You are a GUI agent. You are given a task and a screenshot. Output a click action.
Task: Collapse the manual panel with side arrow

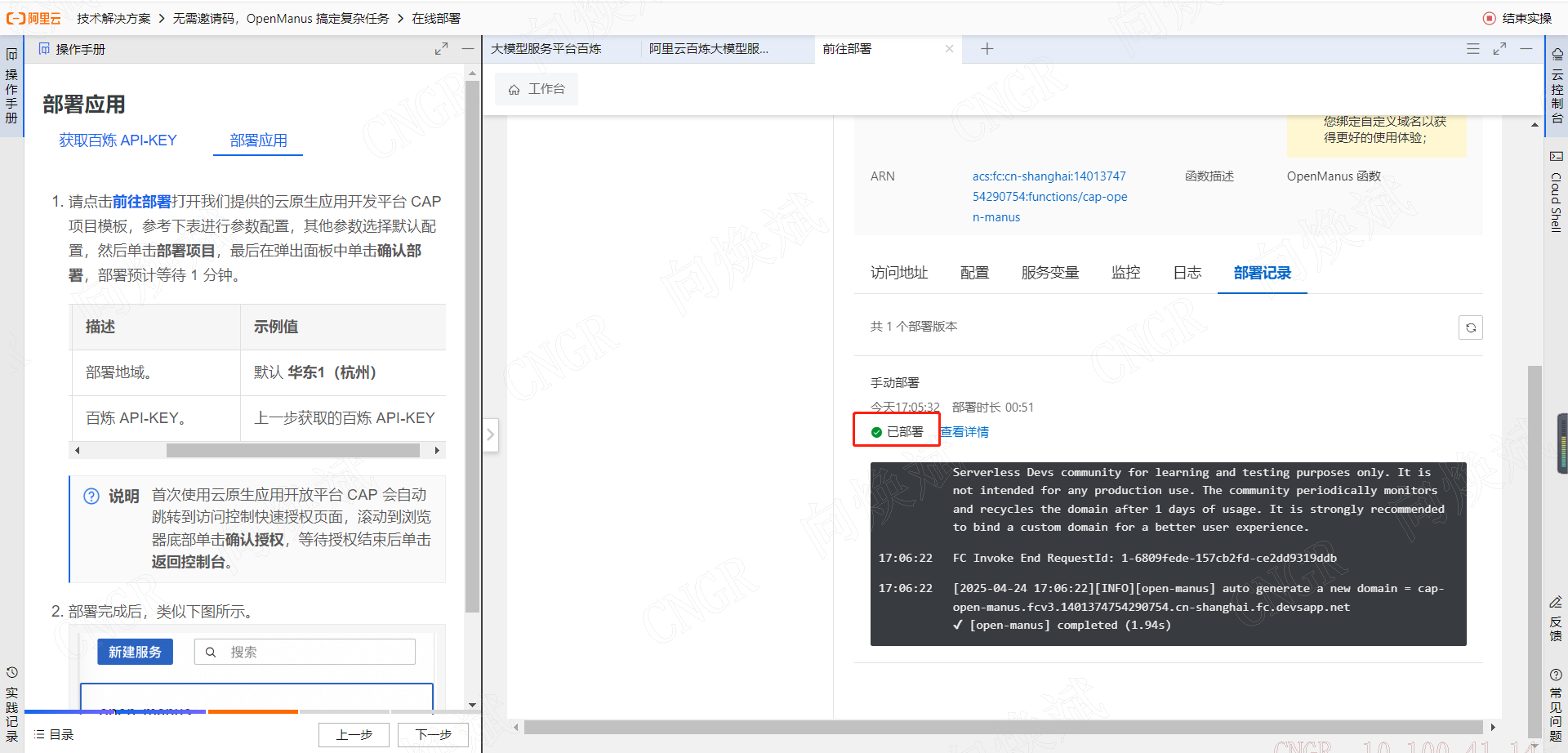[x=490, y=434]
